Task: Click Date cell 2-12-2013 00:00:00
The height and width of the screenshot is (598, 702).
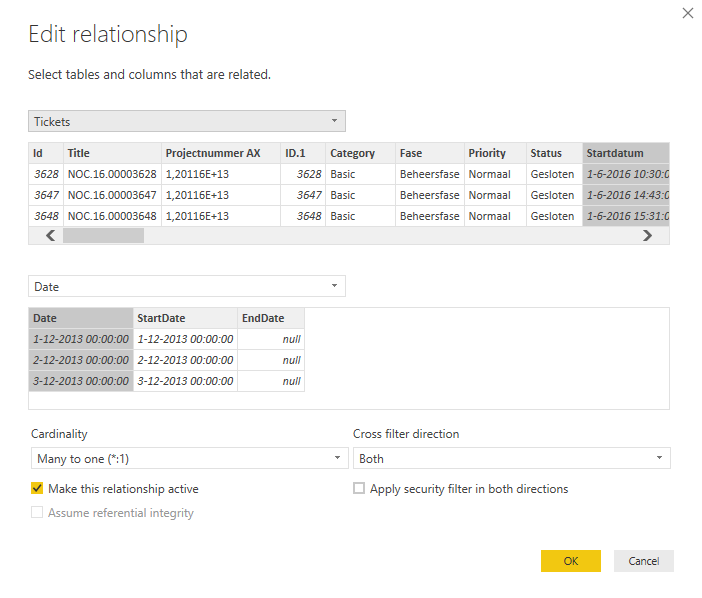Action: point(81,360)
